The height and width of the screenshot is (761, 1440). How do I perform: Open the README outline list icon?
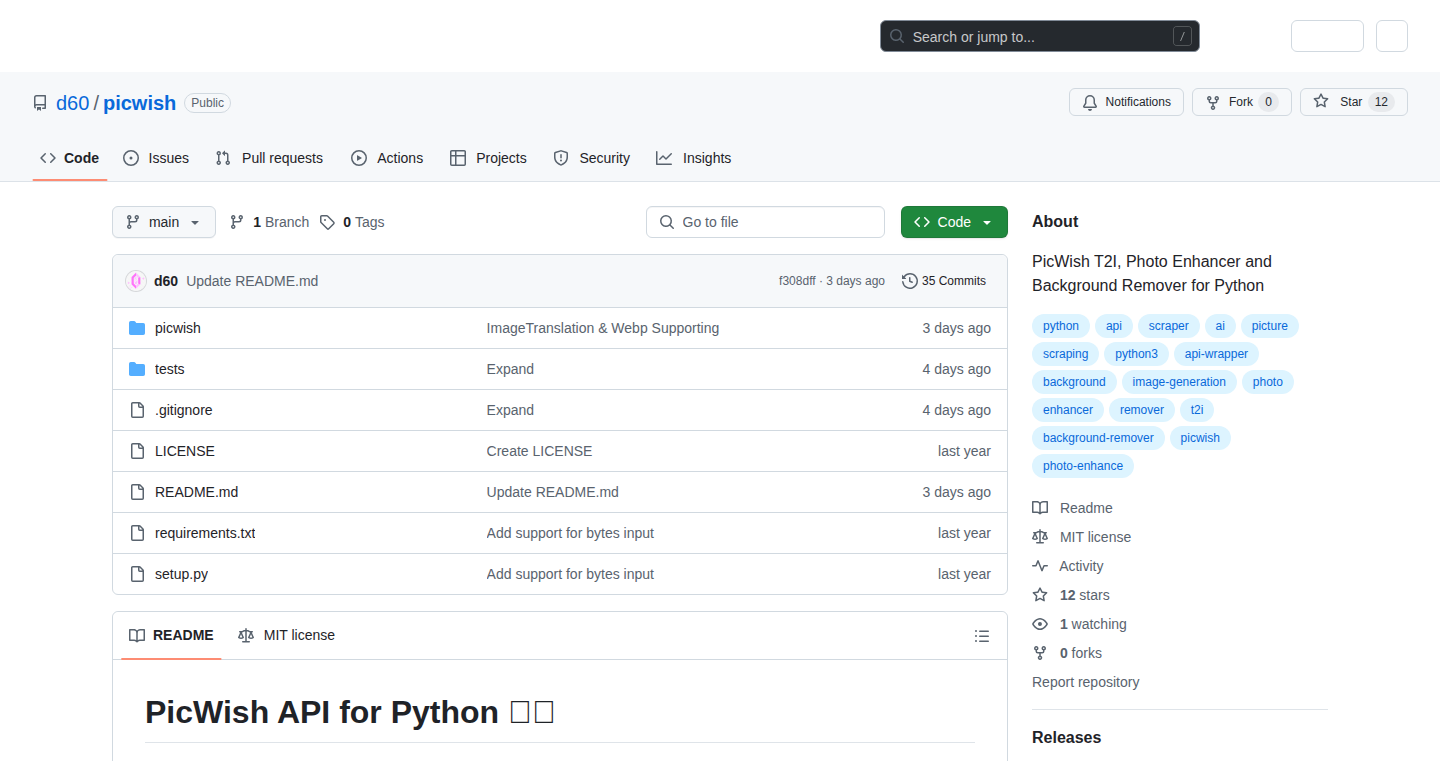982,636
